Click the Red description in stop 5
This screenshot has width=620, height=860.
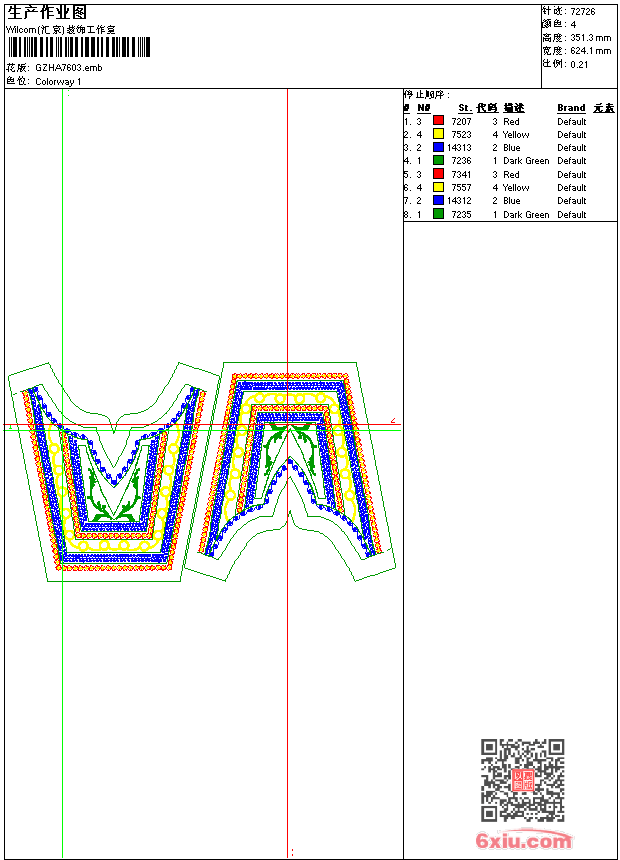pyautogui.click(x=511, y=175)
